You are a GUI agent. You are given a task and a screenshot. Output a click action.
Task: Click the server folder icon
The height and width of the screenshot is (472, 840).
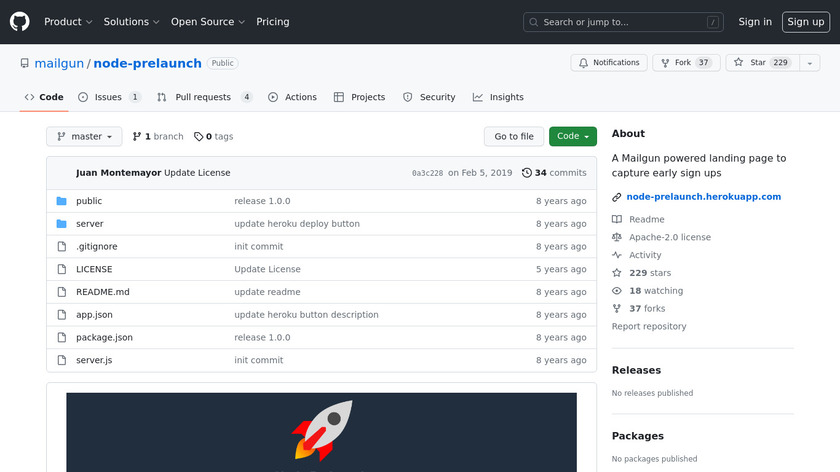point(62,224)
